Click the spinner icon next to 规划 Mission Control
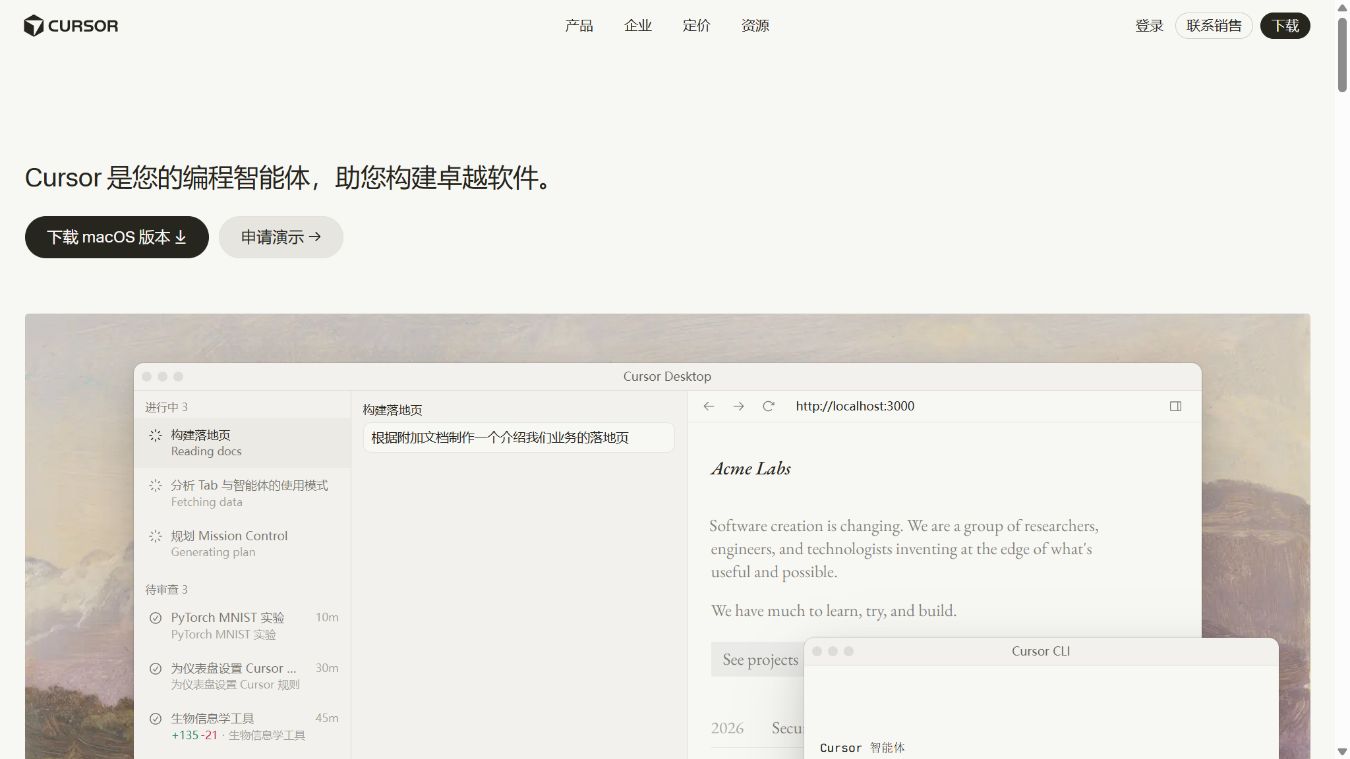The image size is (1350, 759). 155,536
